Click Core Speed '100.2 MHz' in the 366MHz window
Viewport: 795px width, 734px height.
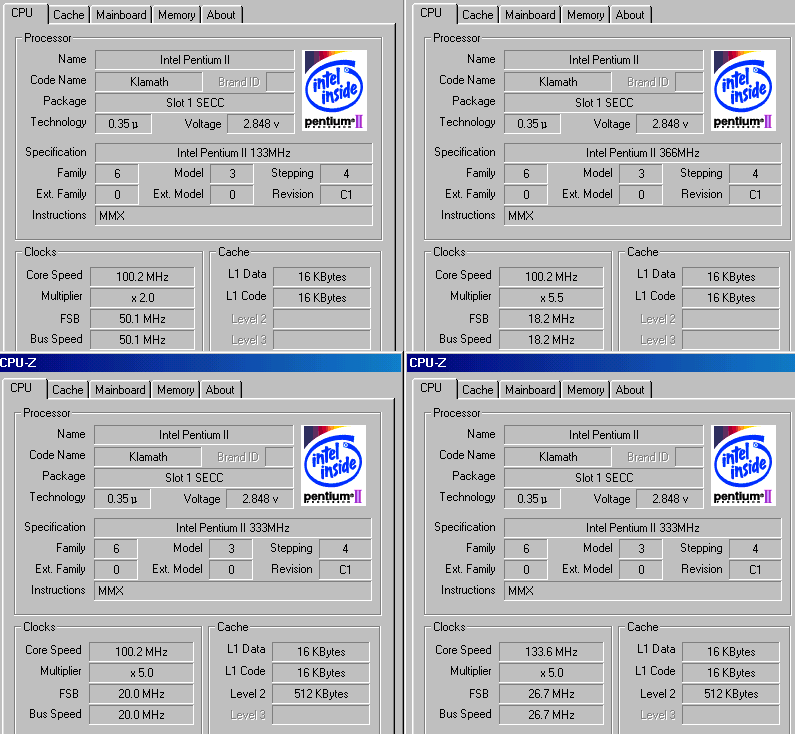coord(552,277)
